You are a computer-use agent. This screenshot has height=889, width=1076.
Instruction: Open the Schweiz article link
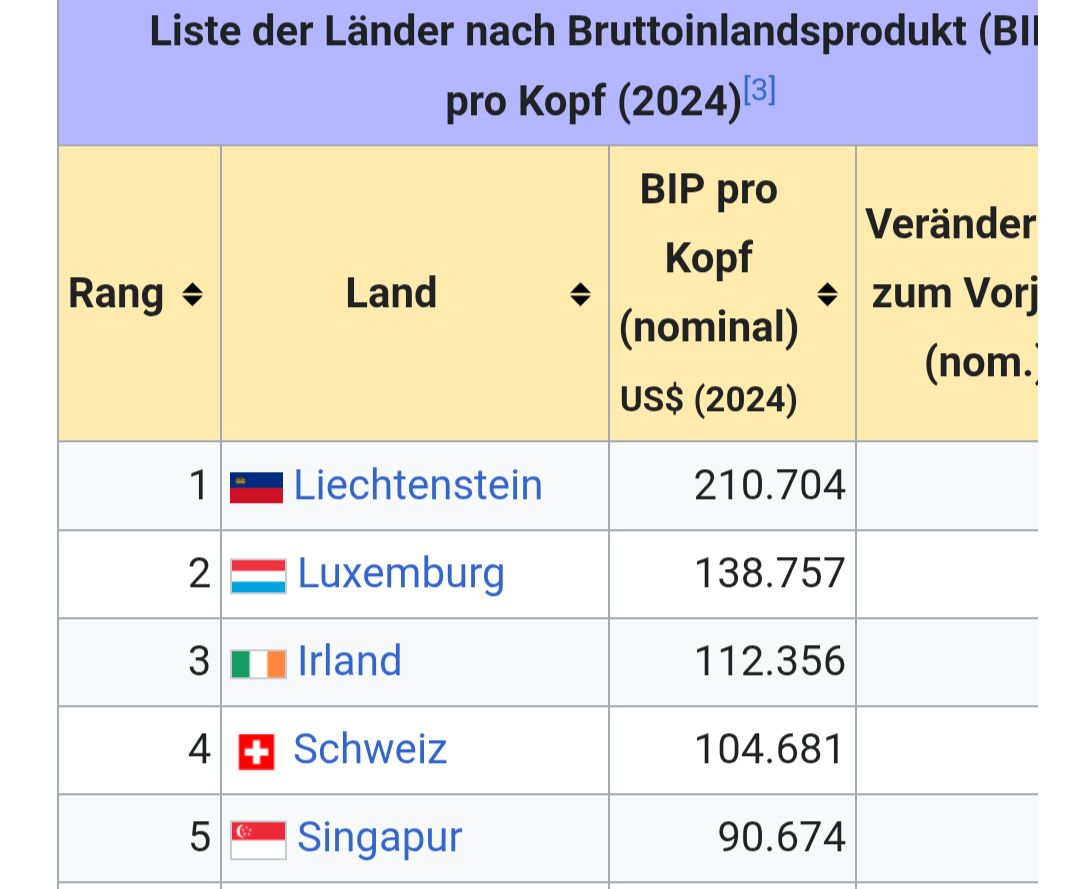370,749
